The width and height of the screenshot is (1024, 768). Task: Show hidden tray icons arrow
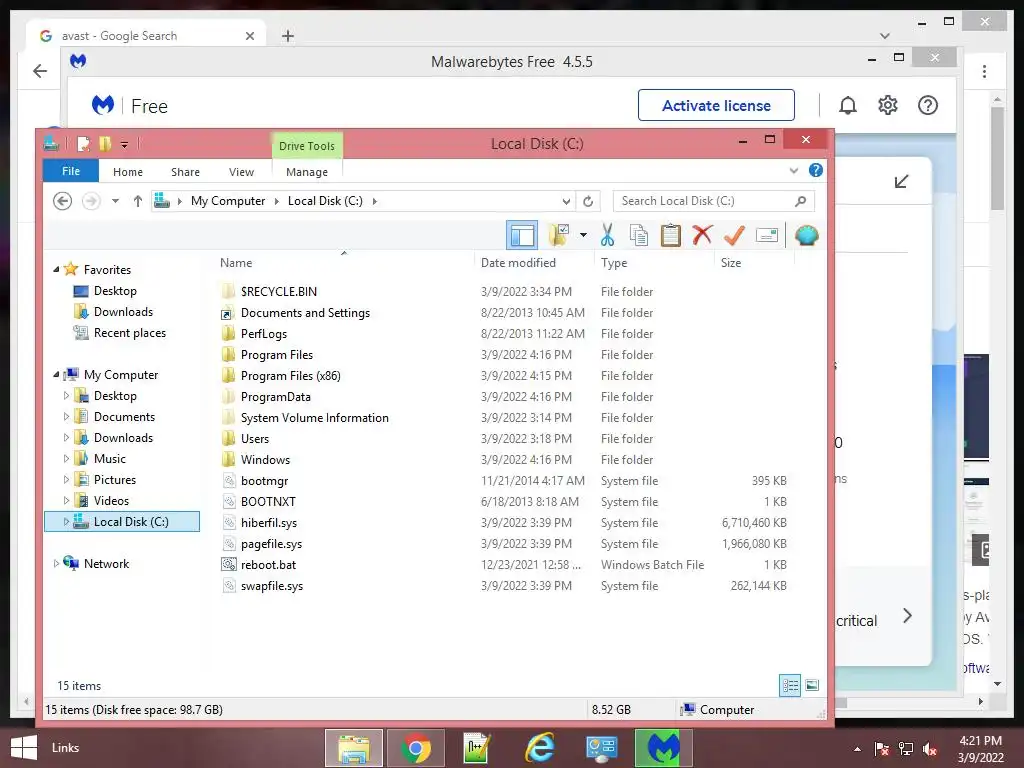click(x=857, y=749)
